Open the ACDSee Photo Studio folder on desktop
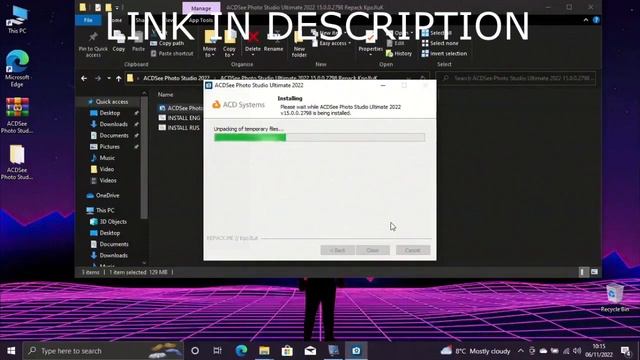The height and width of the screenshot is (360, 640). (17, 162)
